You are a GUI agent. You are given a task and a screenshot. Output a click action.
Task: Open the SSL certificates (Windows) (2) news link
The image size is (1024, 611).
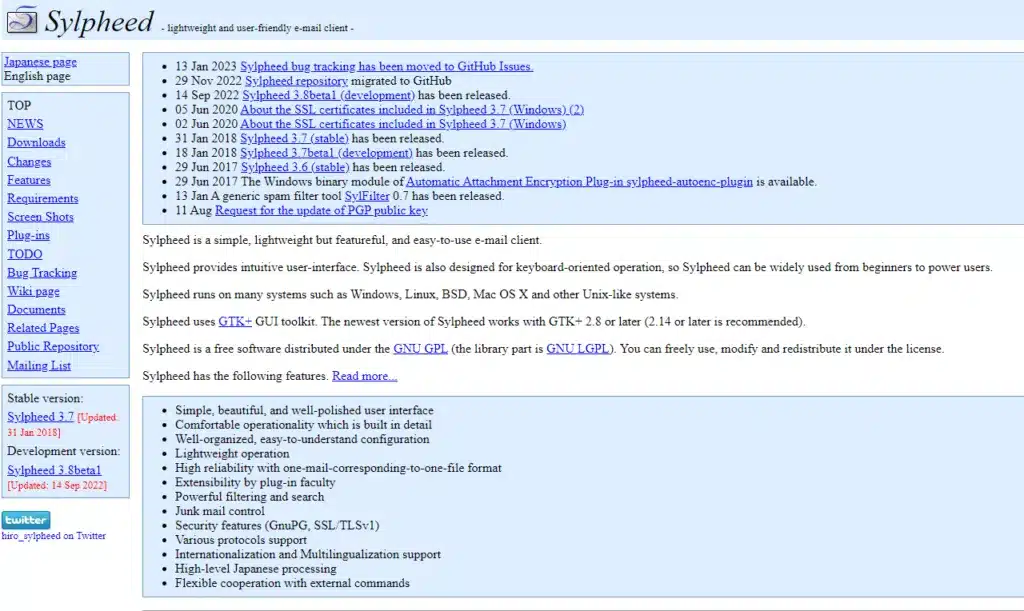[412, 109]
